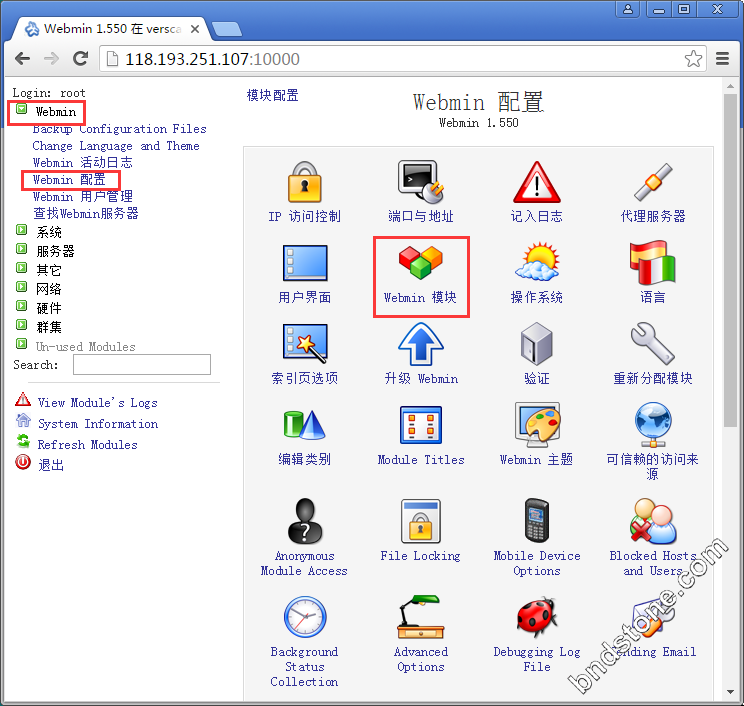Open 查找Webmin服务器 link

pyautogui.click(x=86, y=214)
